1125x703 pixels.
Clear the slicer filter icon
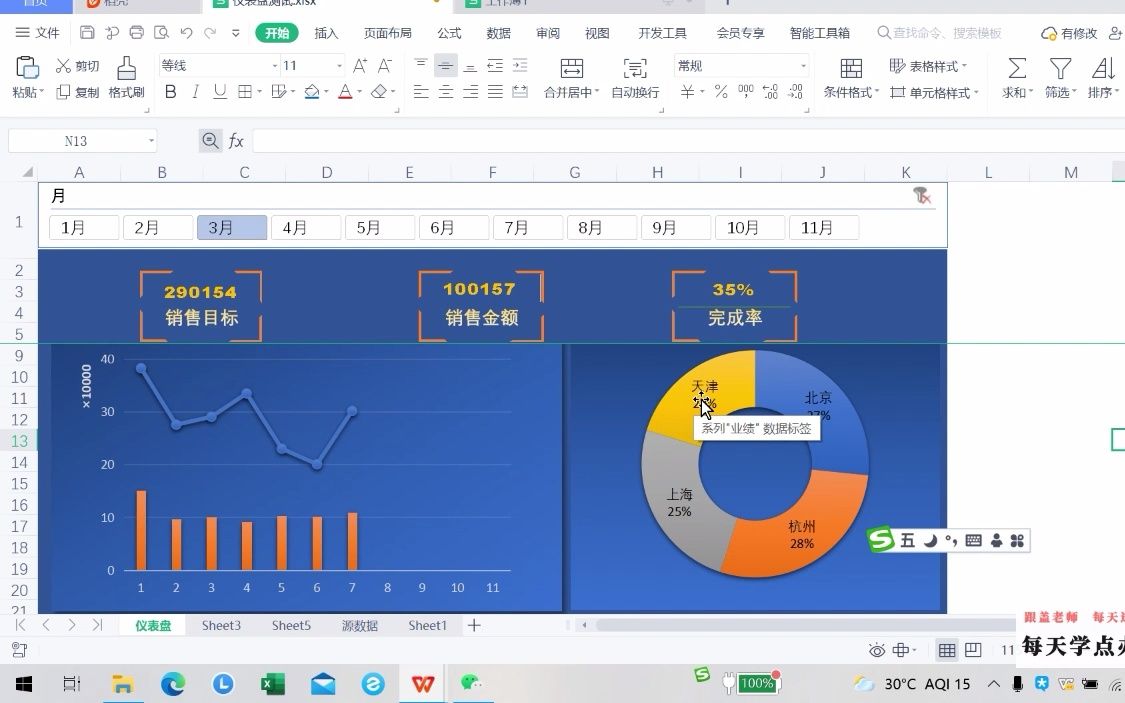pos(922,195)
